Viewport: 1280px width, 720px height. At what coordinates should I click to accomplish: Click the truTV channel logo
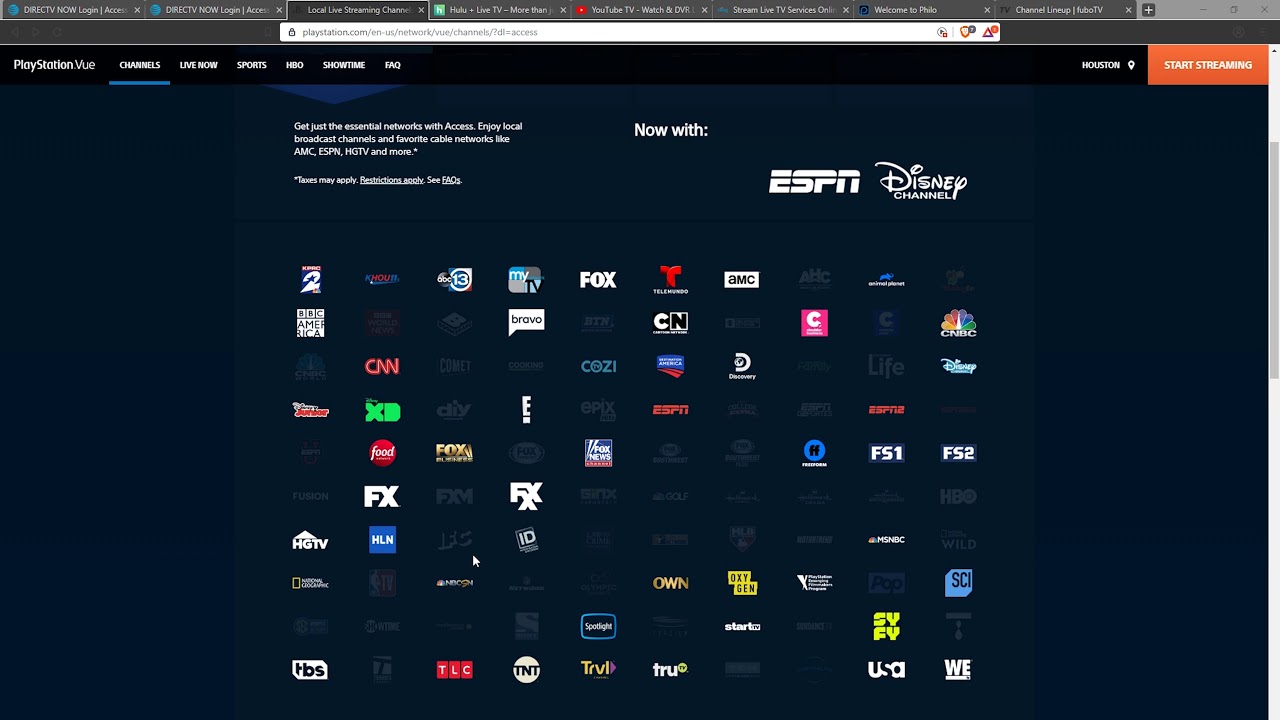pos(670,669)
